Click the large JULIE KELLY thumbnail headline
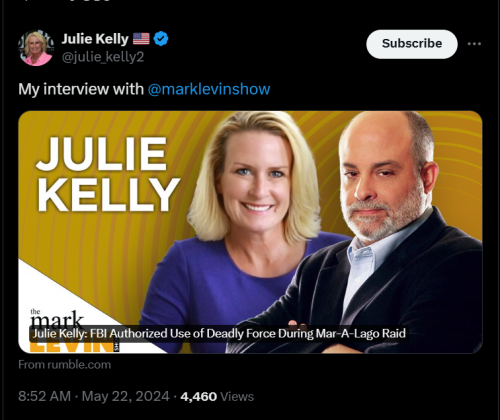 [107, 174]
